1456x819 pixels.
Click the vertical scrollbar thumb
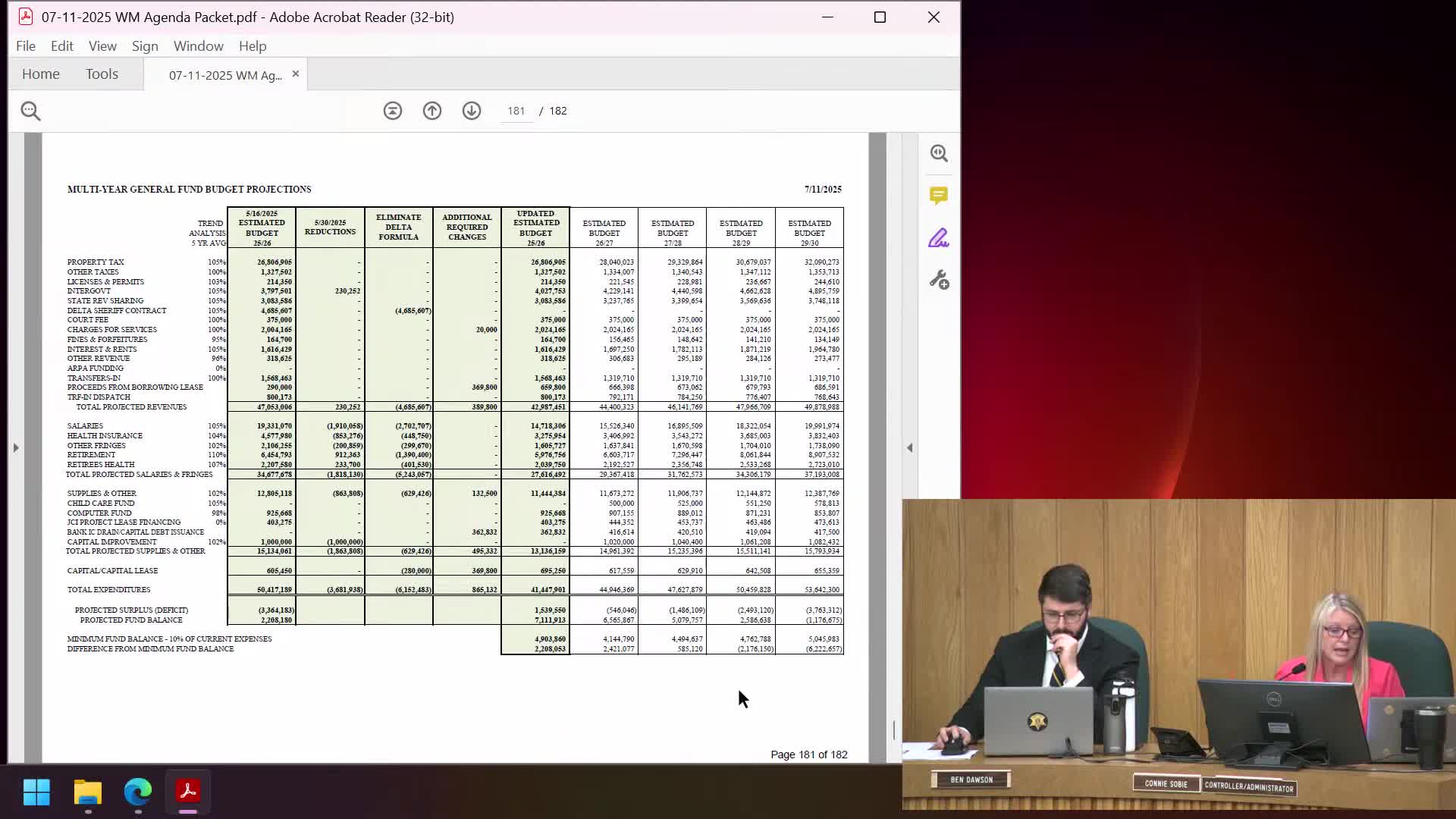[x=894, y=730]
